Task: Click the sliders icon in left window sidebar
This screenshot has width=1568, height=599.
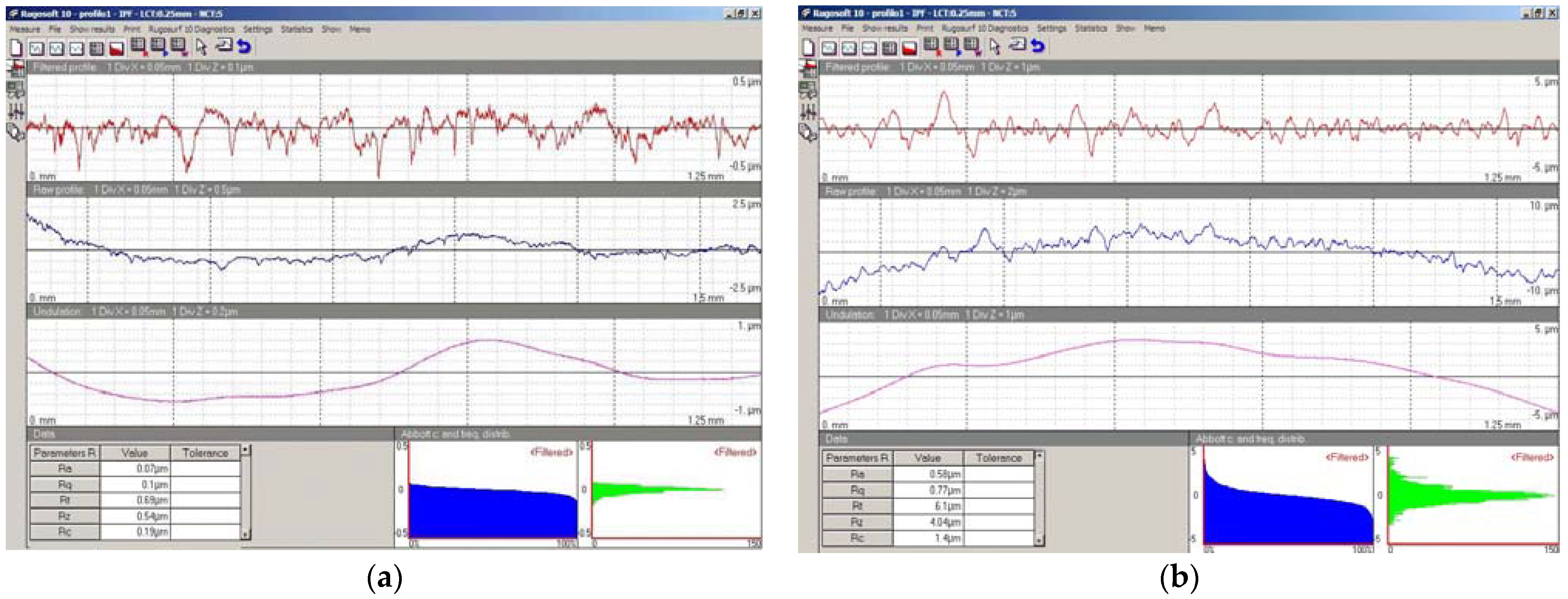Action: coord(16,111)
